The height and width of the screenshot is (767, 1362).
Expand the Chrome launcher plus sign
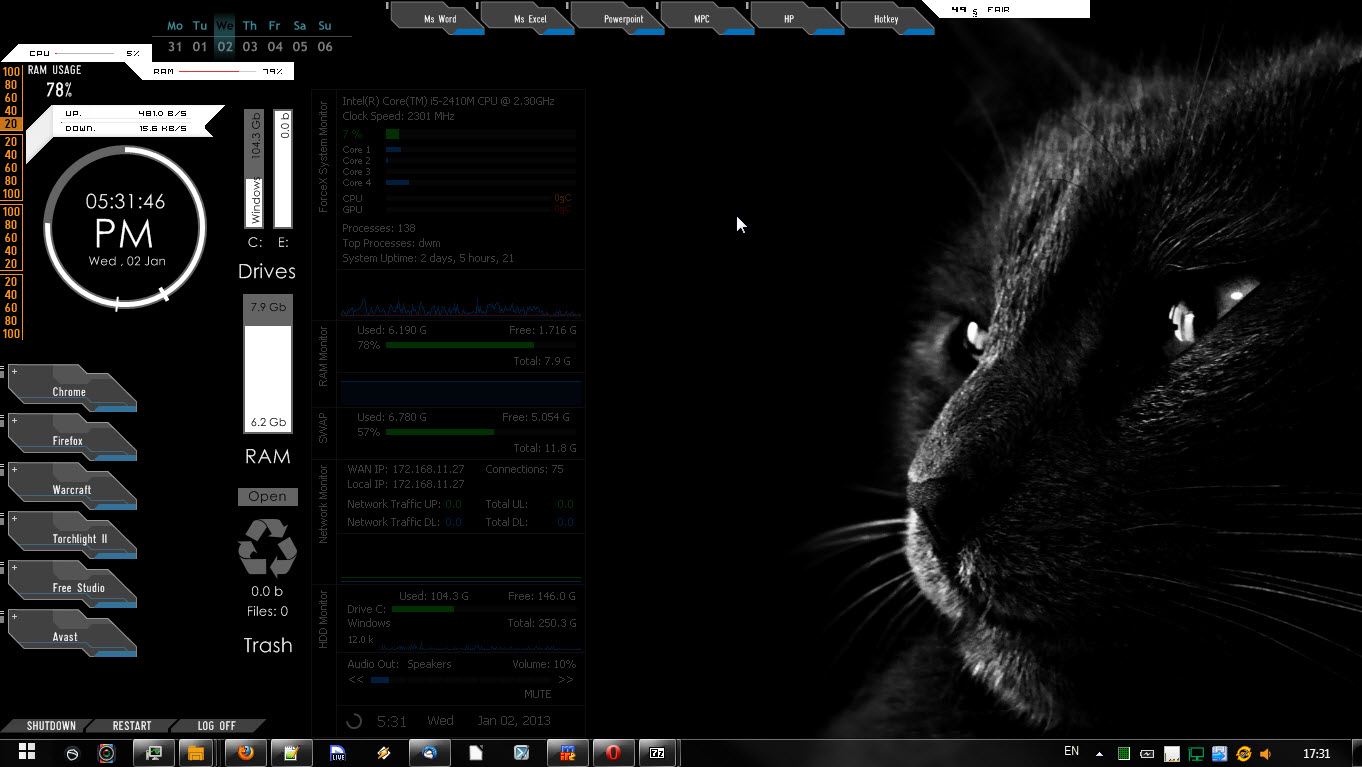[x=14, y=371]
